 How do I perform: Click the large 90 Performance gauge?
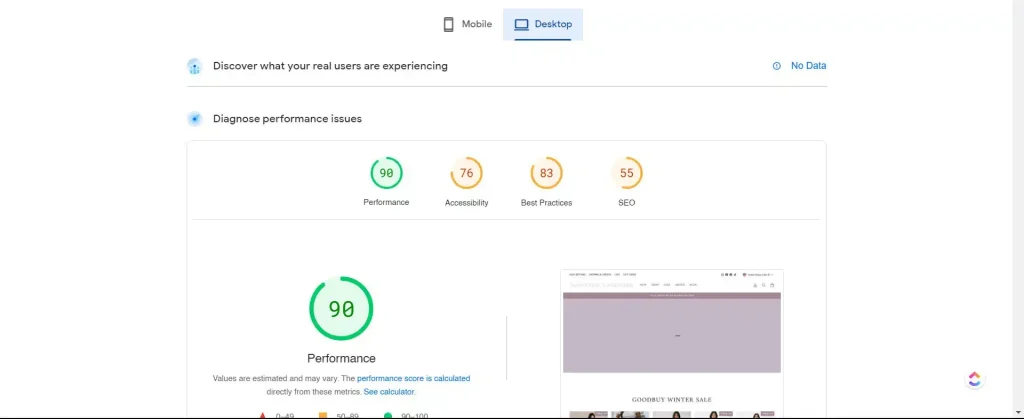coord(341,309)
